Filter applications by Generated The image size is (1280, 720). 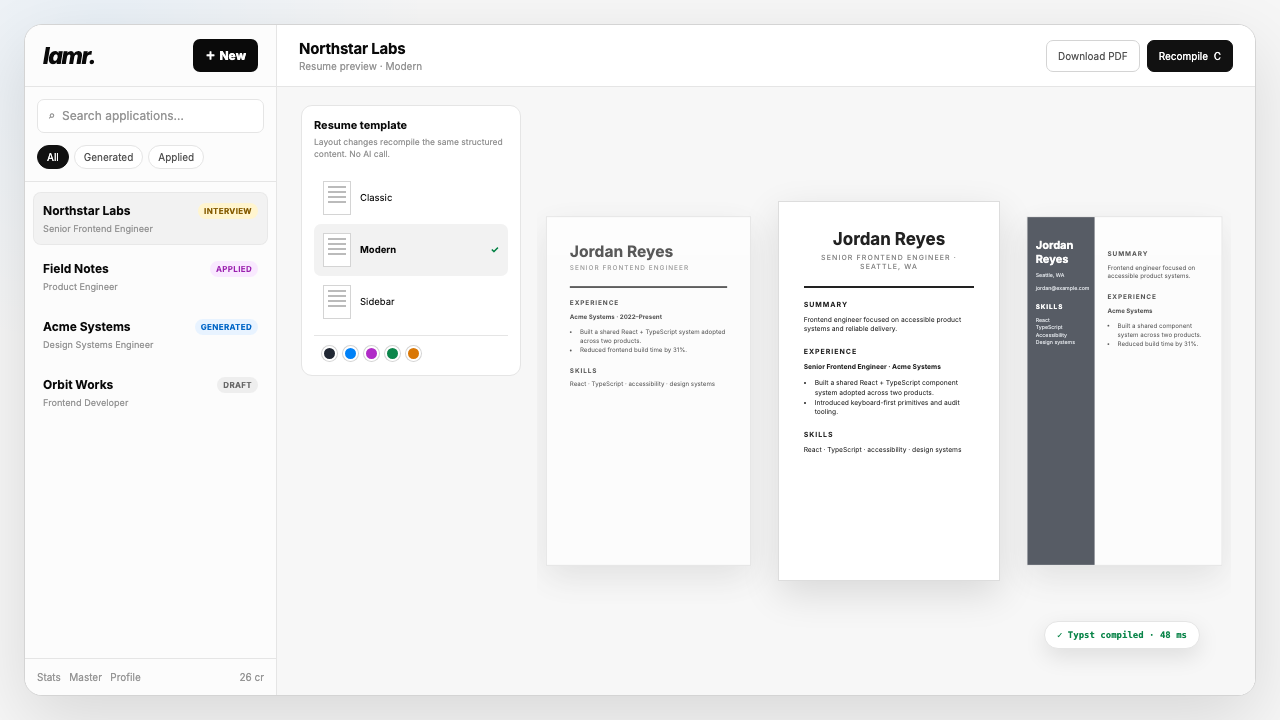[108, 157]
